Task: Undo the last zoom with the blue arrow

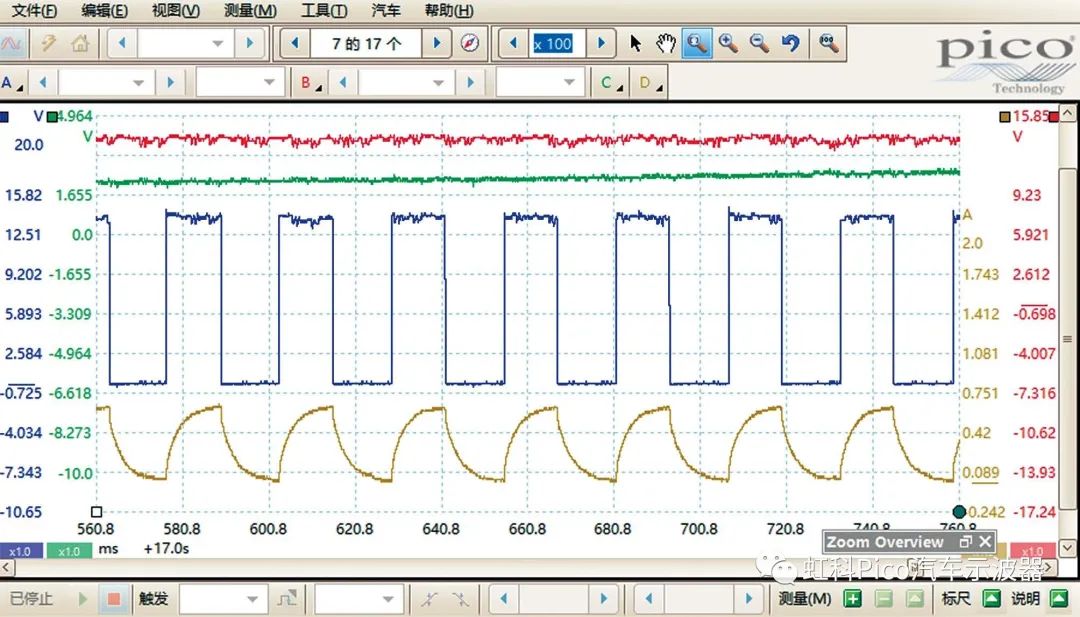Action: click(x=791, y=43)
